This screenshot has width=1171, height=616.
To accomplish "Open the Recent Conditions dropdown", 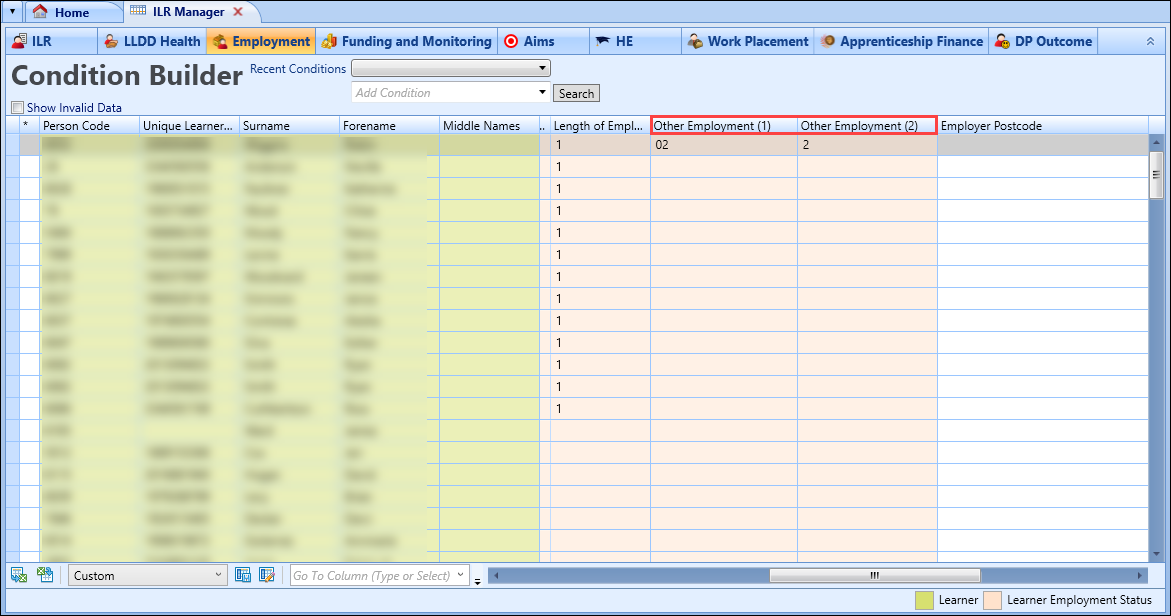I will [x=451, y=69].
